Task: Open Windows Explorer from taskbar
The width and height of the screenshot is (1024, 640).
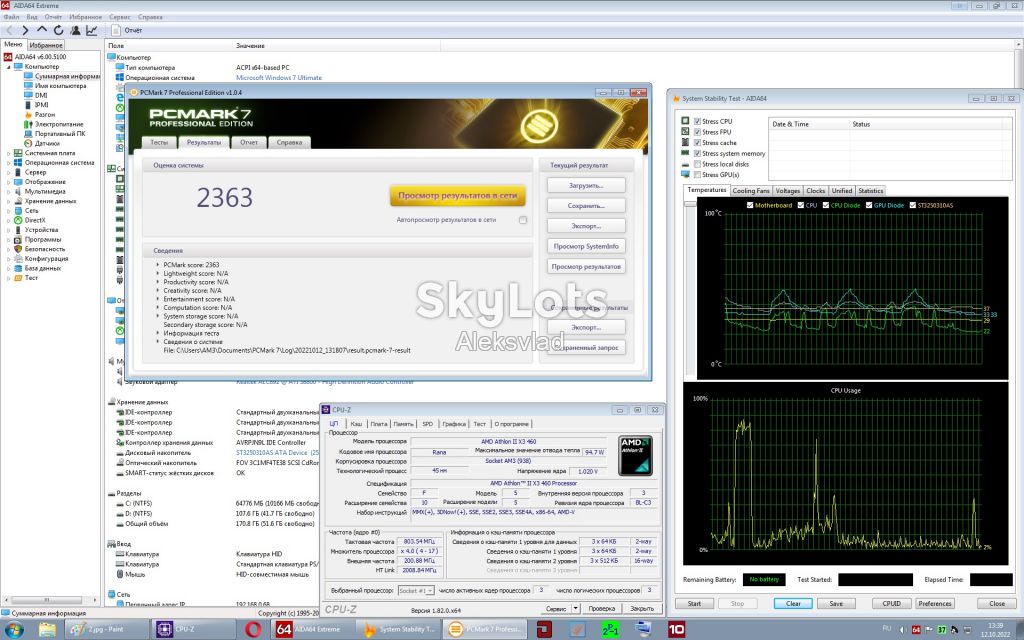Action: pos(47,630)
